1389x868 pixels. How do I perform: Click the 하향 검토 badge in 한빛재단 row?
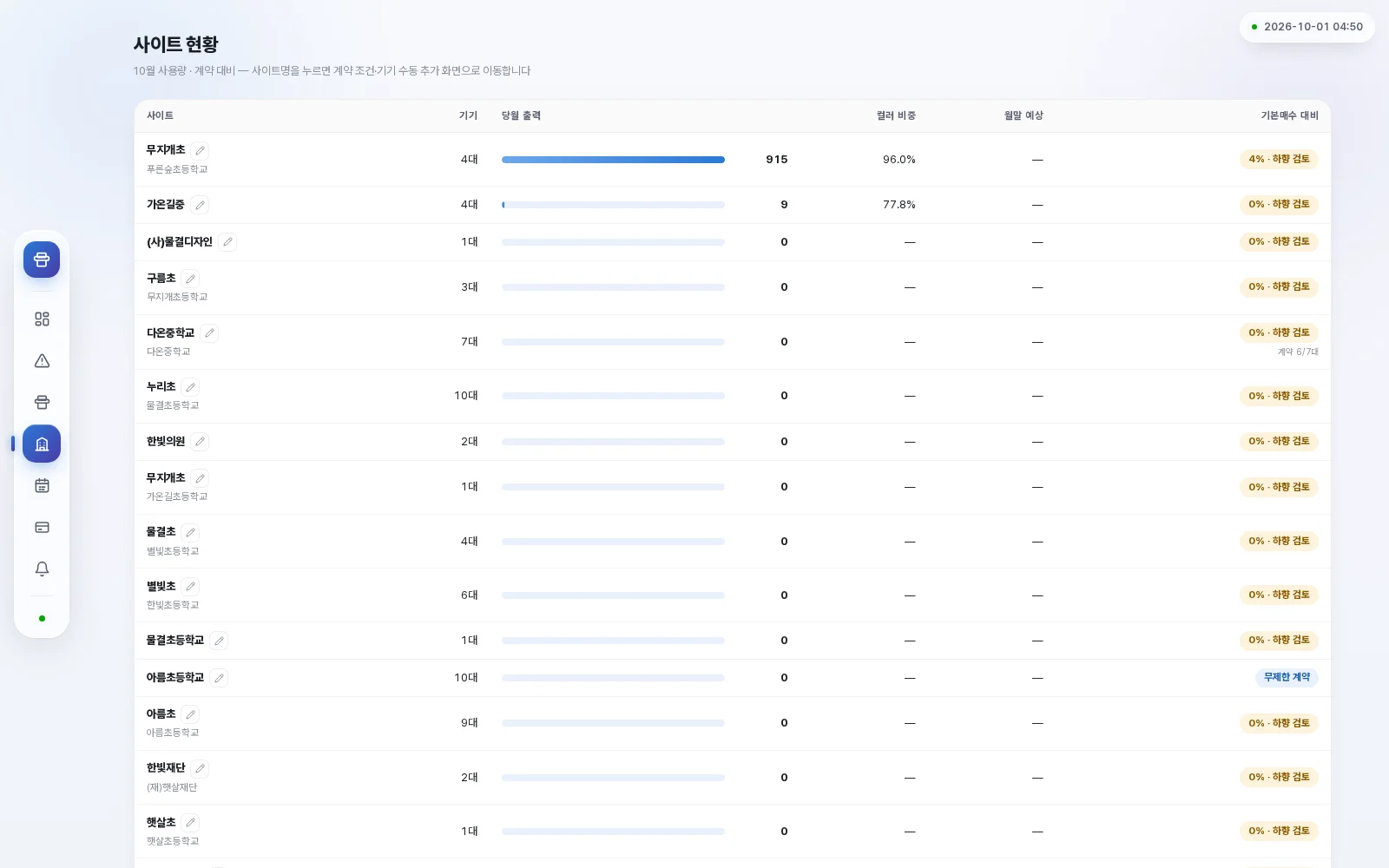(1279, 778)
